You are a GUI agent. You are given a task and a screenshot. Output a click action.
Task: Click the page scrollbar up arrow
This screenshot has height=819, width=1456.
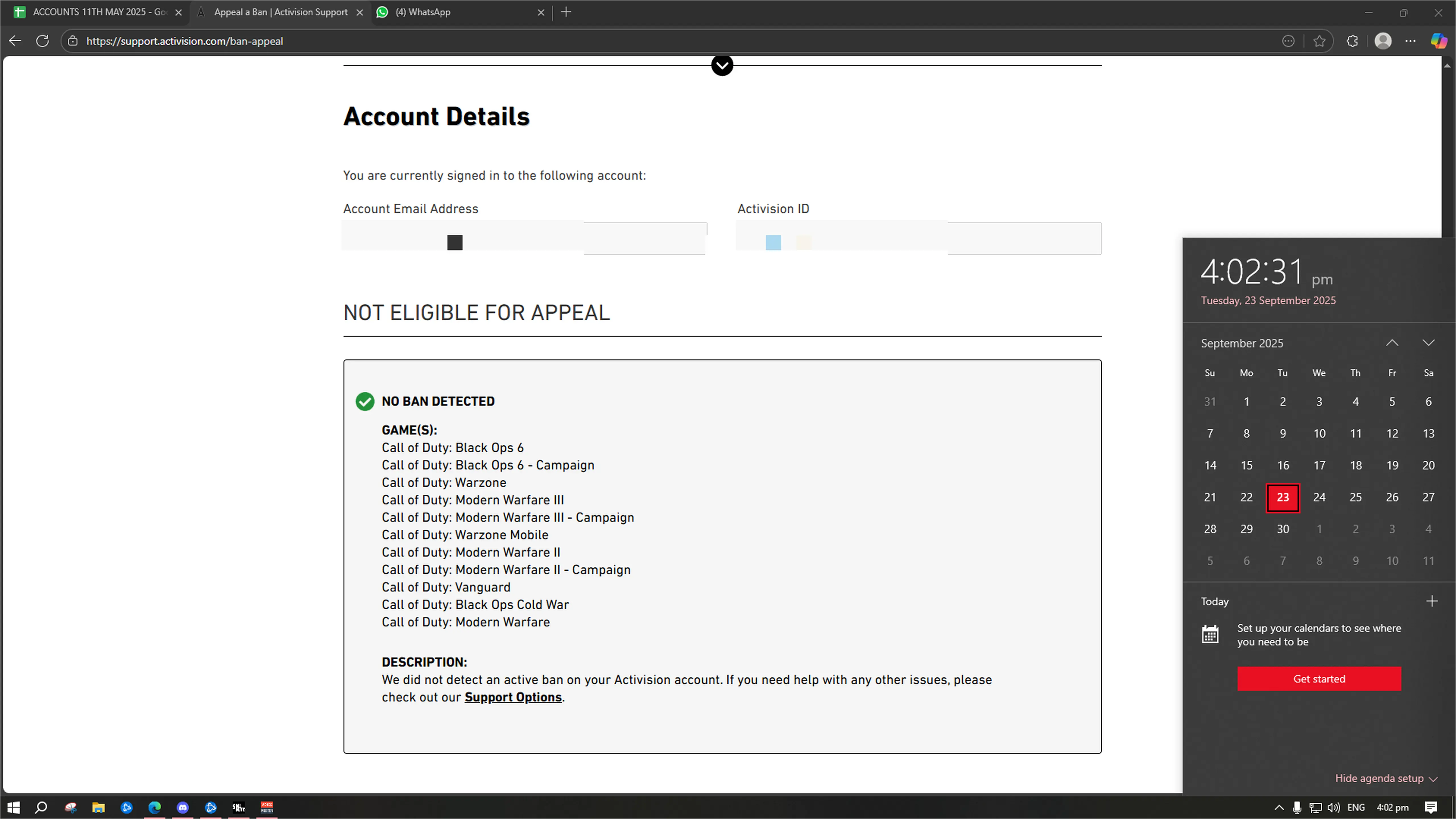coord(1447,66)
